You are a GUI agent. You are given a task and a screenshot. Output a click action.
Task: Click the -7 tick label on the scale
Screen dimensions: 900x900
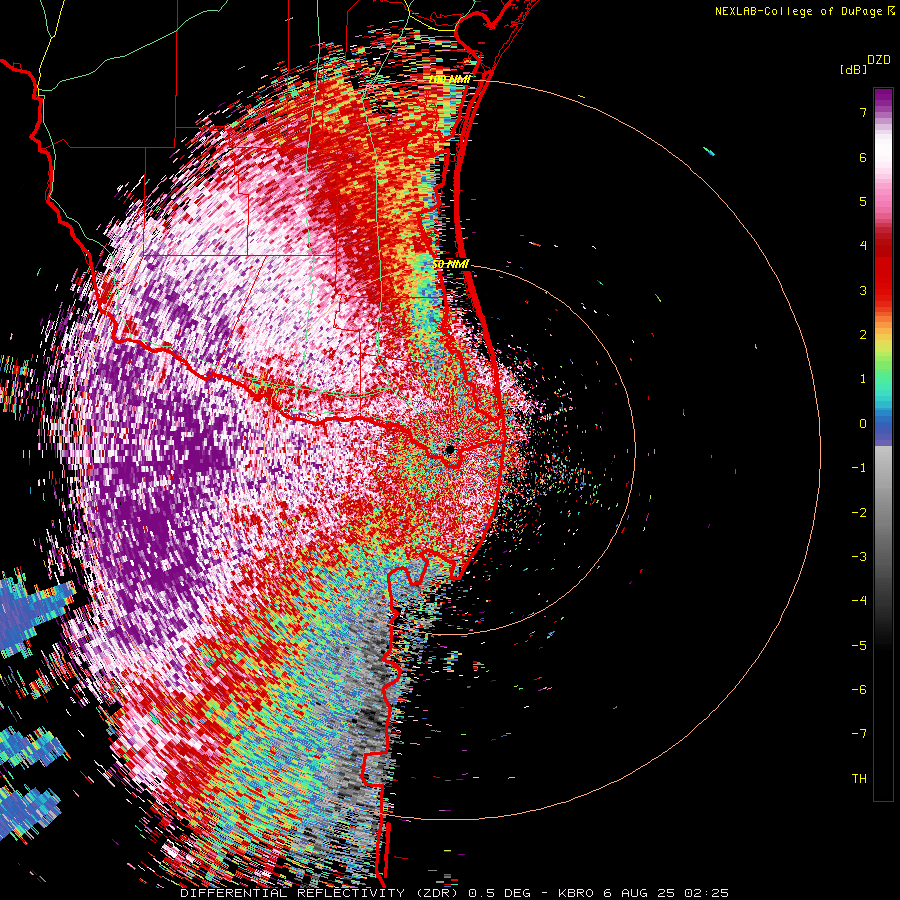[x=859, y=734]
